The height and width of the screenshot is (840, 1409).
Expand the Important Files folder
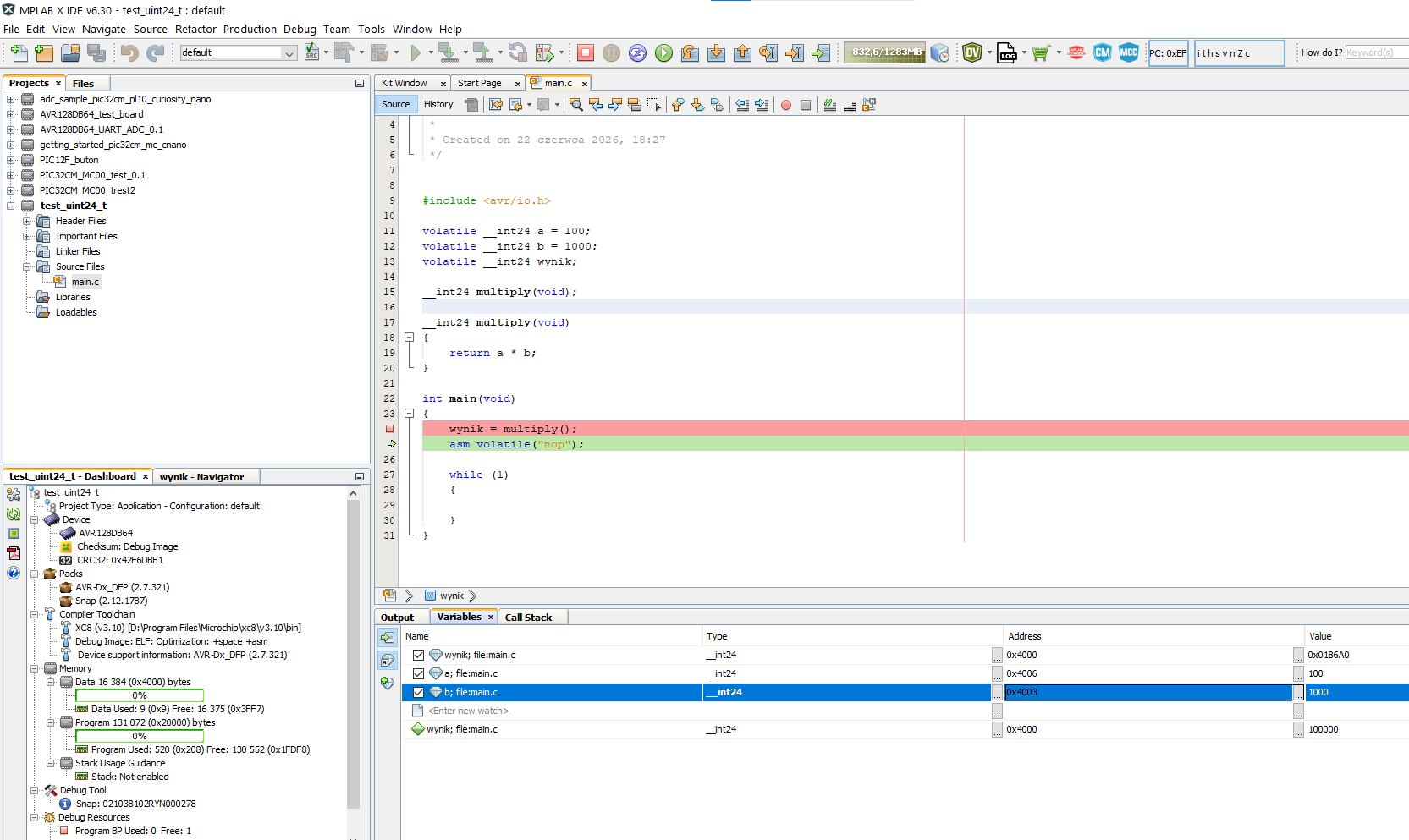pyautogui.click(x=26, y=236)
